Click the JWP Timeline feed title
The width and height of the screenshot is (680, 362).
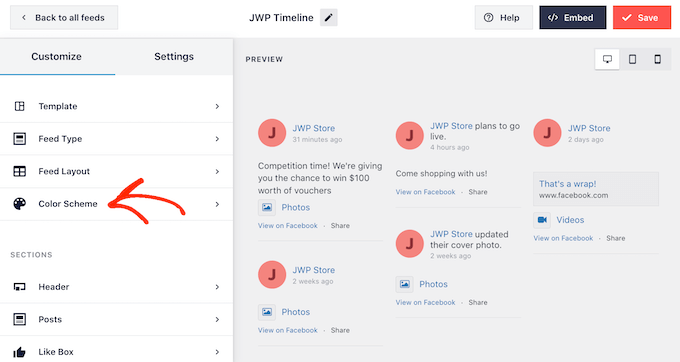click(x=281, y=18)
